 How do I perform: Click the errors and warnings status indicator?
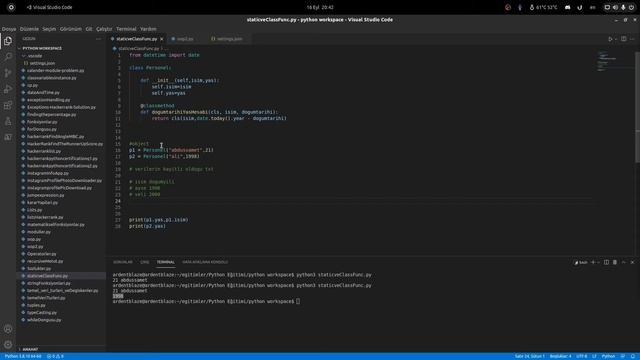click(55, 356)
